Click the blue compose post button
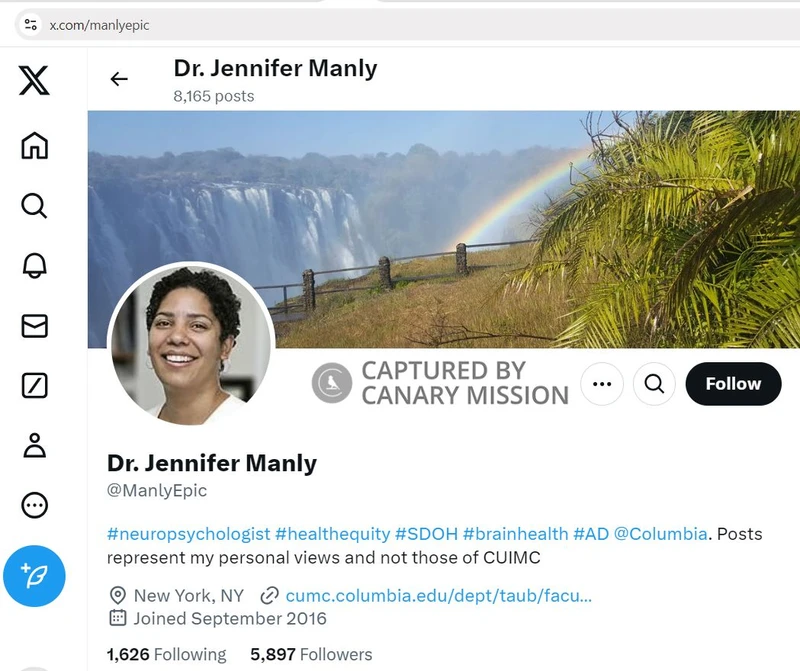800x671 pixels. [x=34, y=576]
